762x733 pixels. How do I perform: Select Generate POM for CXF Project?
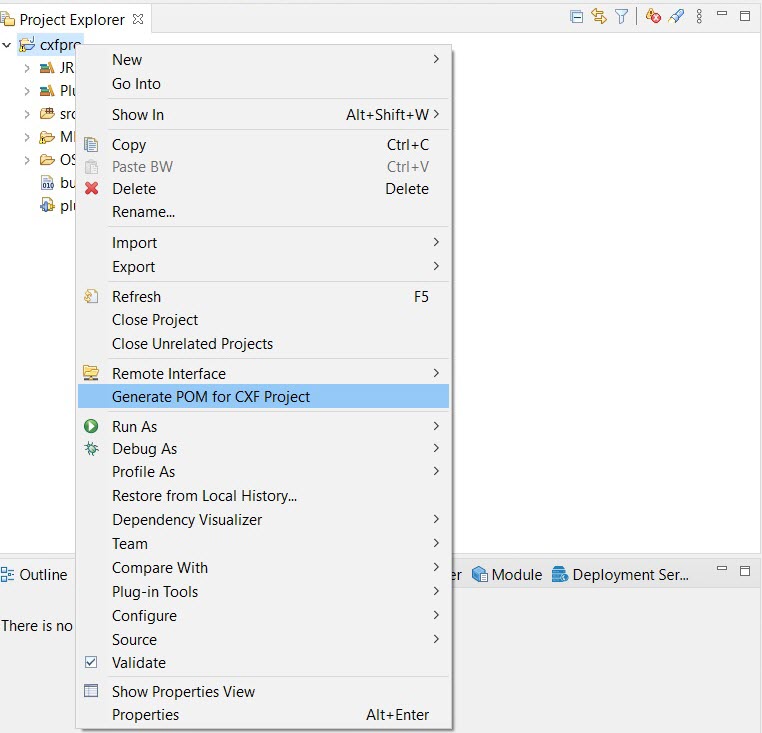coord(211,396)
